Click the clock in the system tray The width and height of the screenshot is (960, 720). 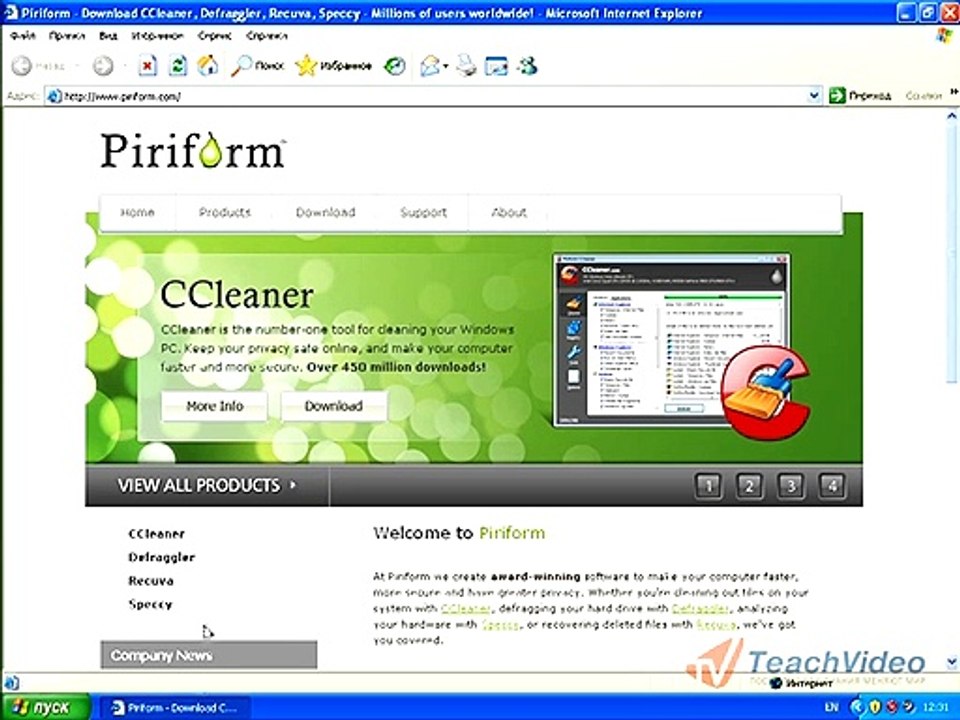pyautogui.click(x=935, y=708)
